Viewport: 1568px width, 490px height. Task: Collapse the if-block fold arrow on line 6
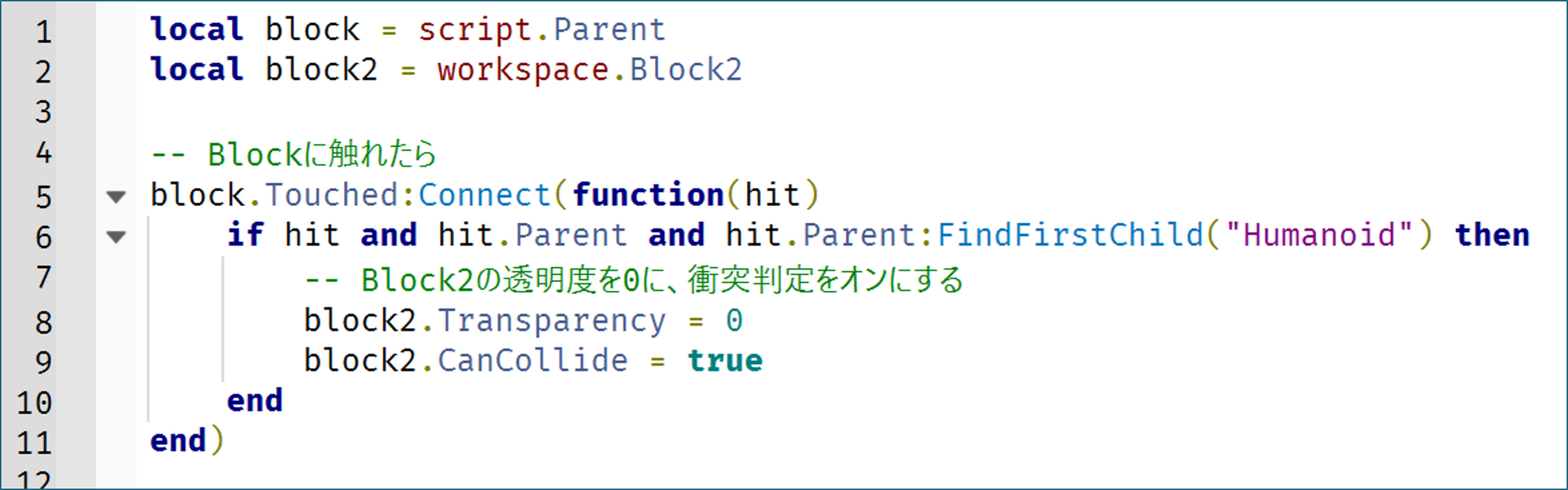(x=116, y=237)
